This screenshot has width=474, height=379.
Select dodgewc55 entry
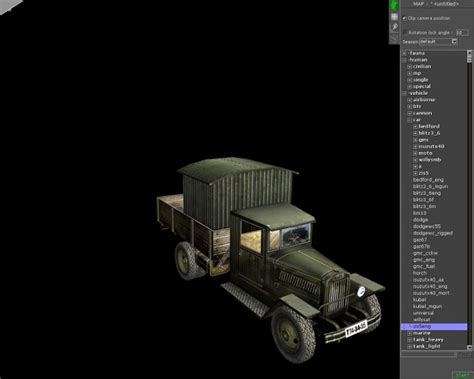point(427,226)
